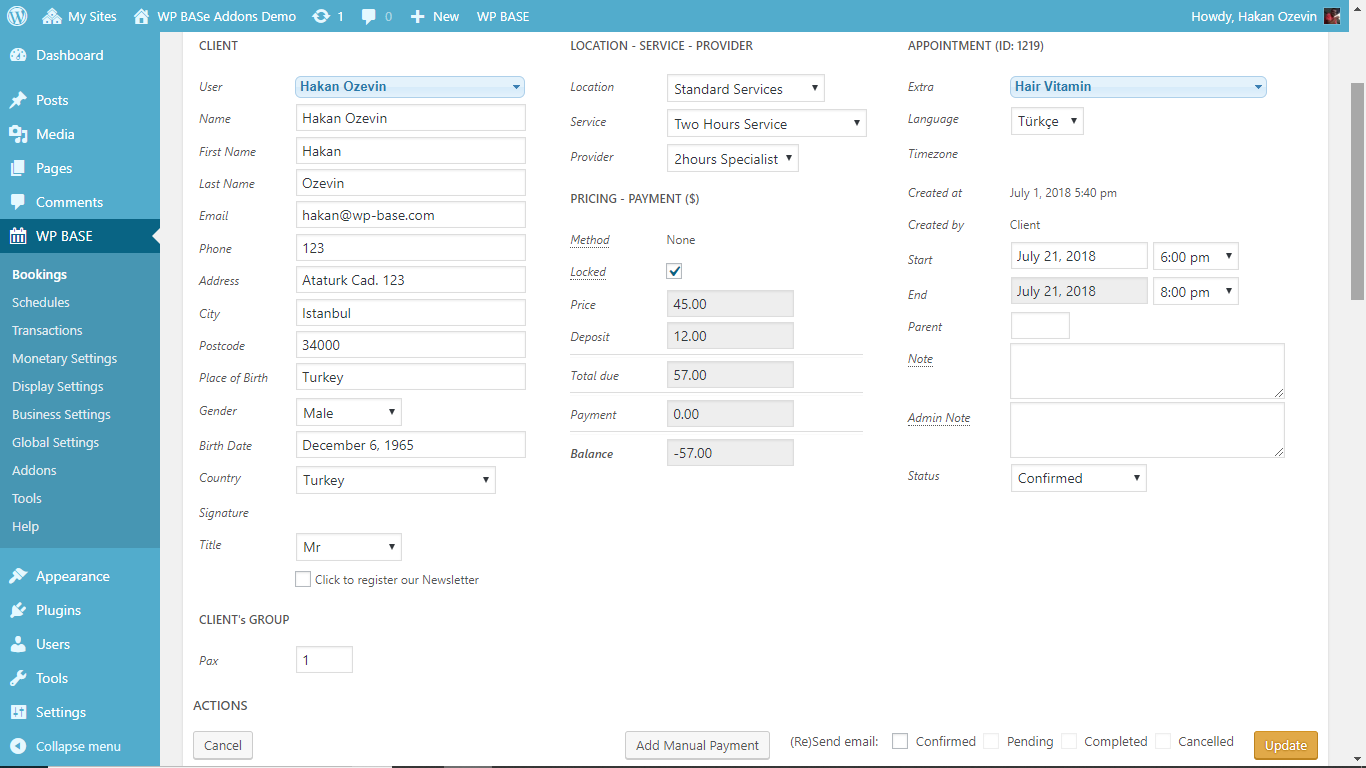This screenshot has width=1366, height=768.
Task: Go to Transactions in WP BASE menu
Action: [47, 330]
